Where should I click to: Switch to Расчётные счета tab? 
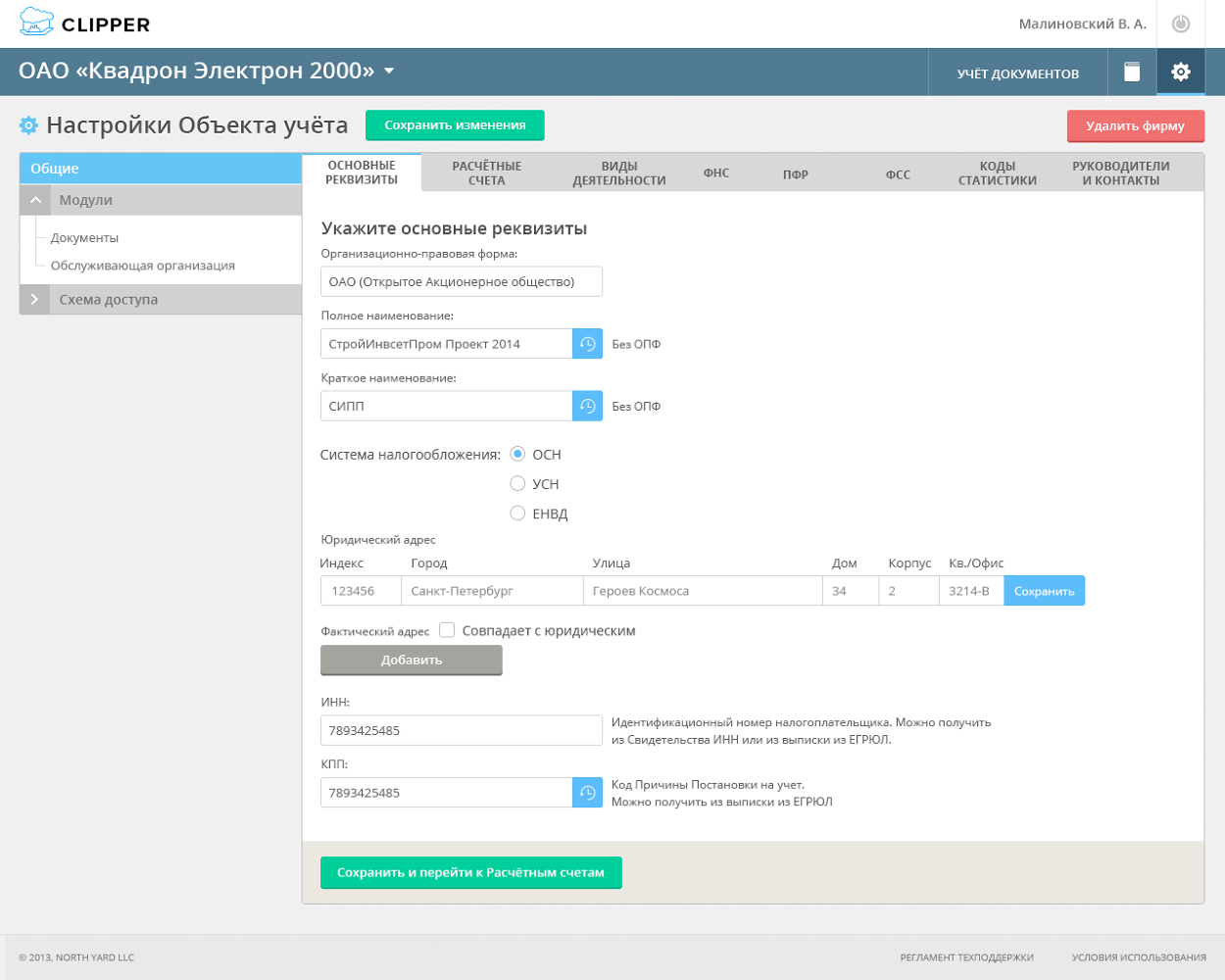486,173
